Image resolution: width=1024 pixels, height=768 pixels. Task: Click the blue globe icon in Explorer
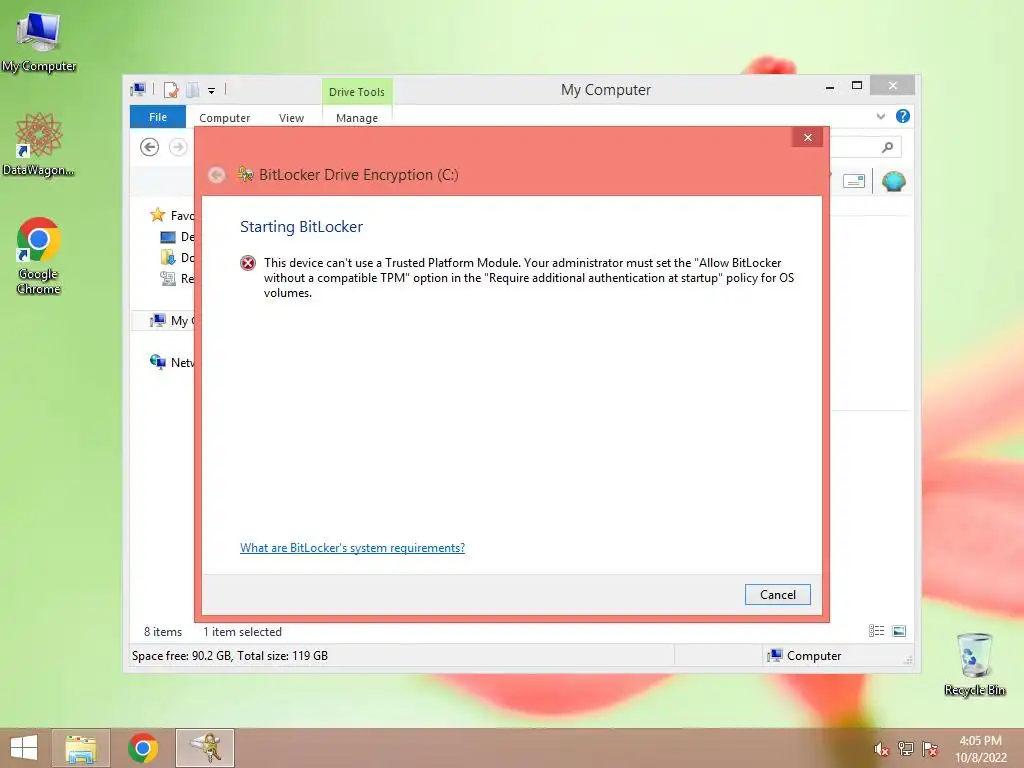[x=893, y=181]
